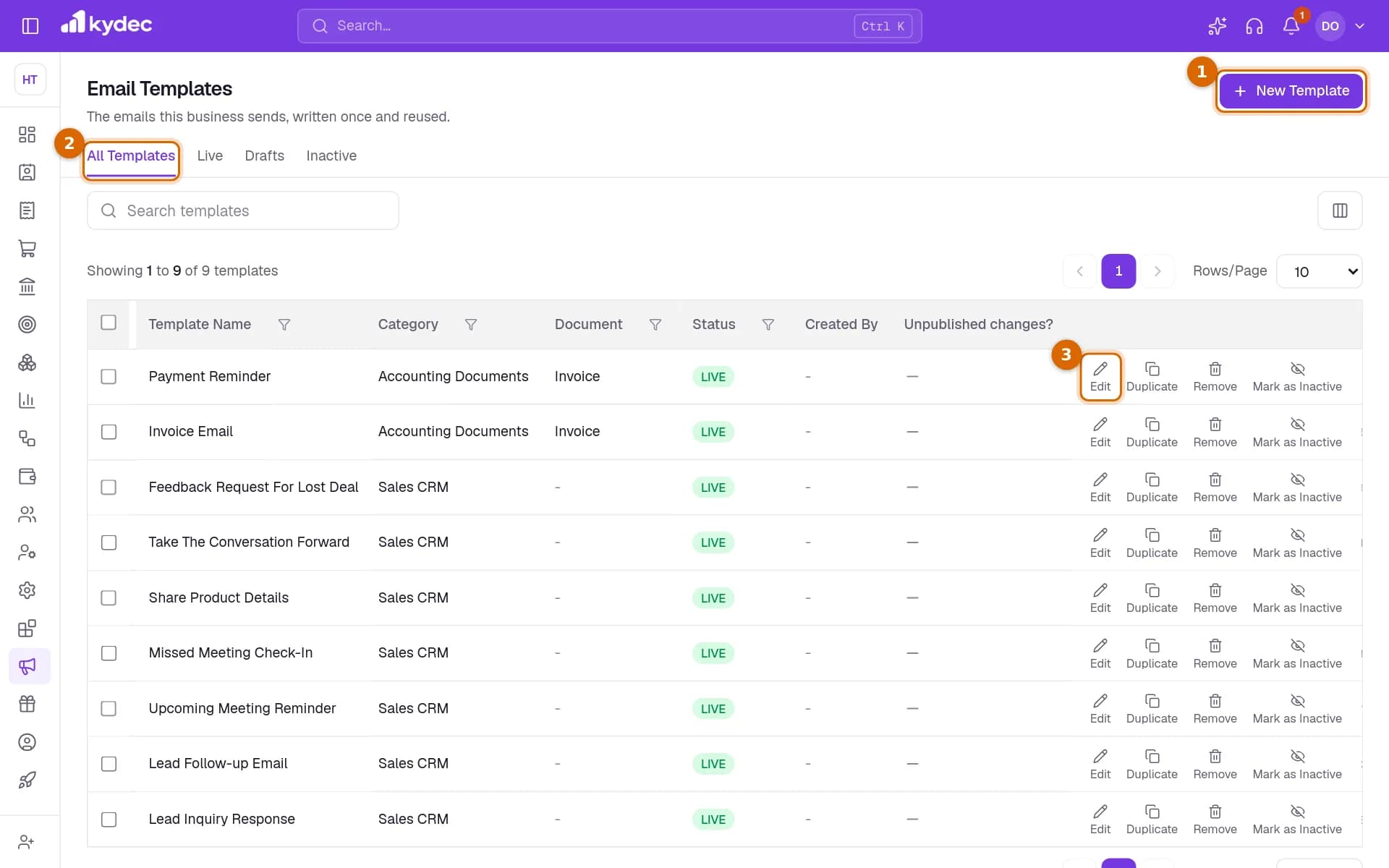Viewport: 1389px width, 868px height.
Task: Switch to the Drafts tab
Action: tap(264, 156)
